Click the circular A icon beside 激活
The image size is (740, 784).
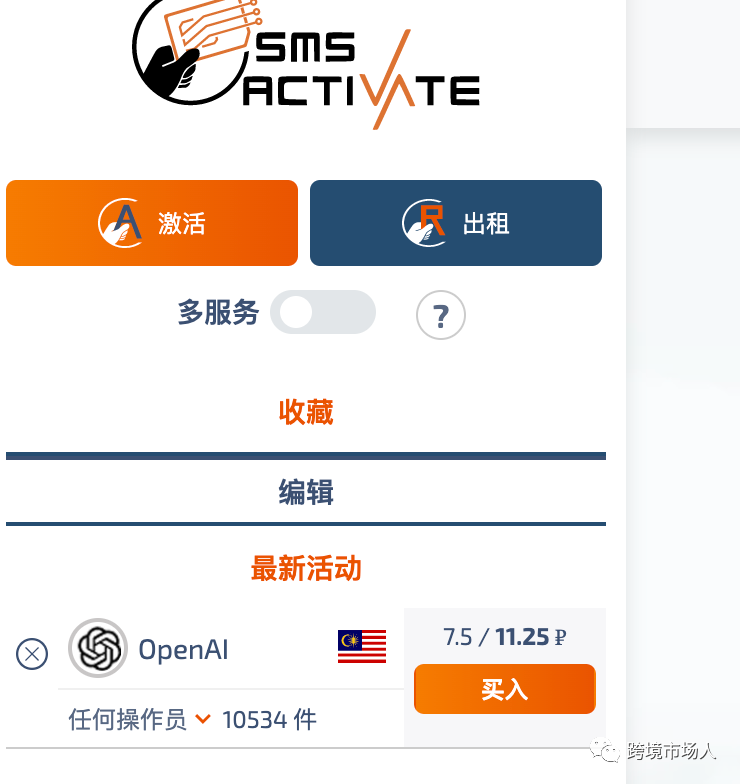point(120,223)
